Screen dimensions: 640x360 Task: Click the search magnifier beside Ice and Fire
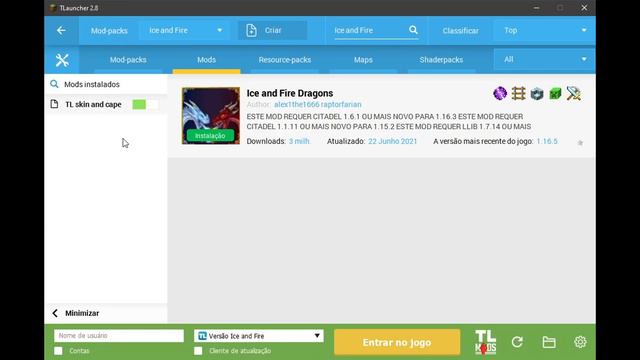pos(413,30)
